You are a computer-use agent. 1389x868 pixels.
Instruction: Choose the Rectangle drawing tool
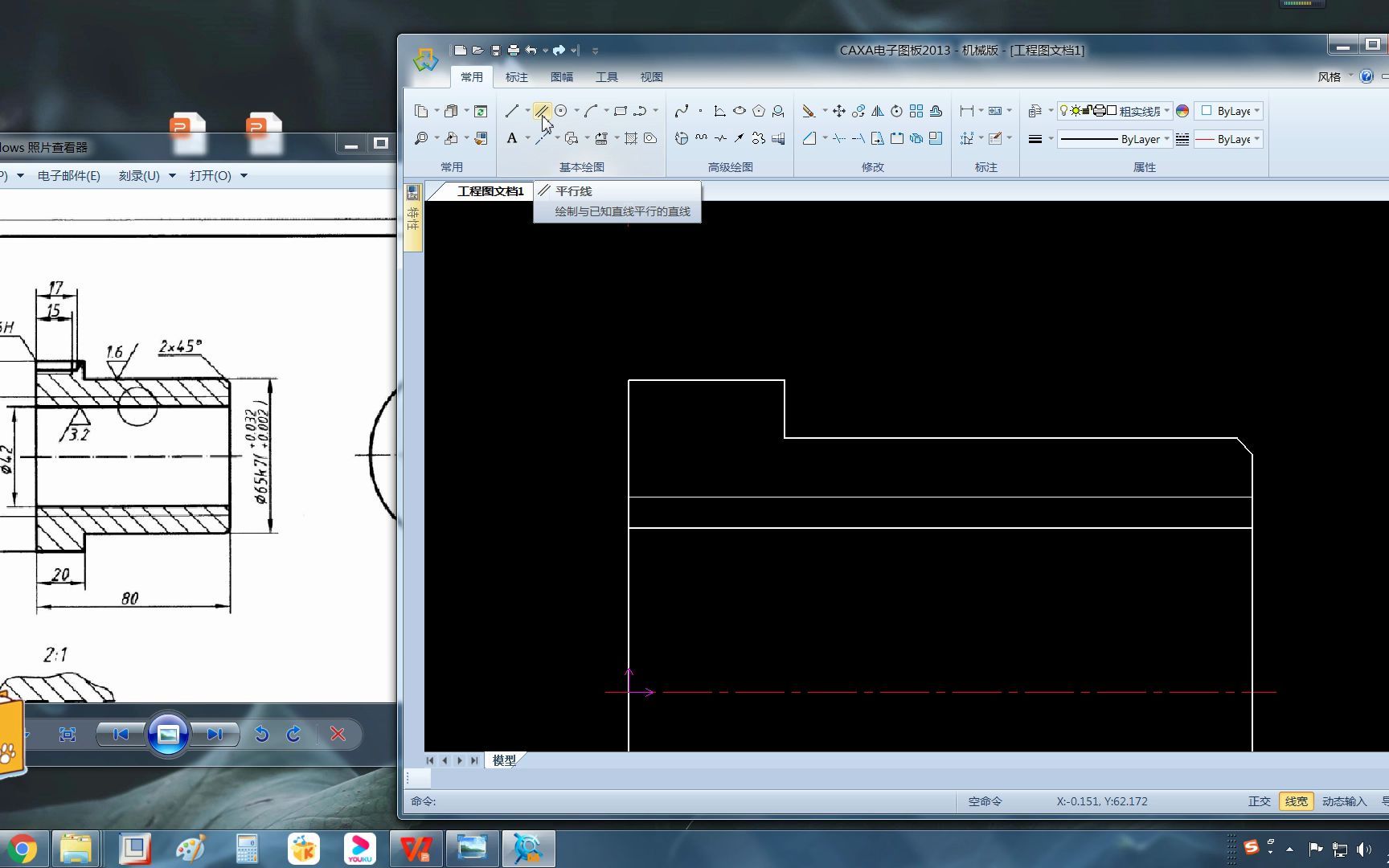(x=620, y=111)
